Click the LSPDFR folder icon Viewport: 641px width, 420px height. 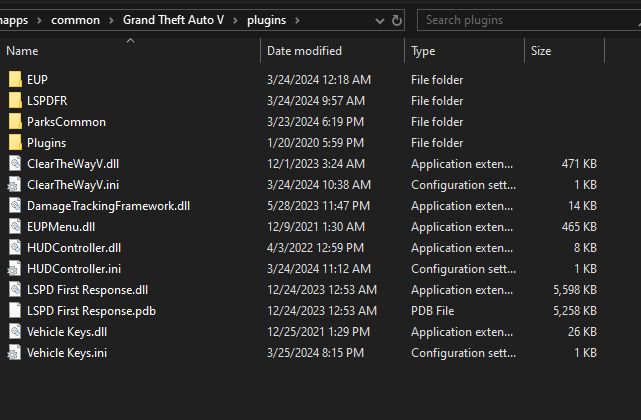(15, 100)
